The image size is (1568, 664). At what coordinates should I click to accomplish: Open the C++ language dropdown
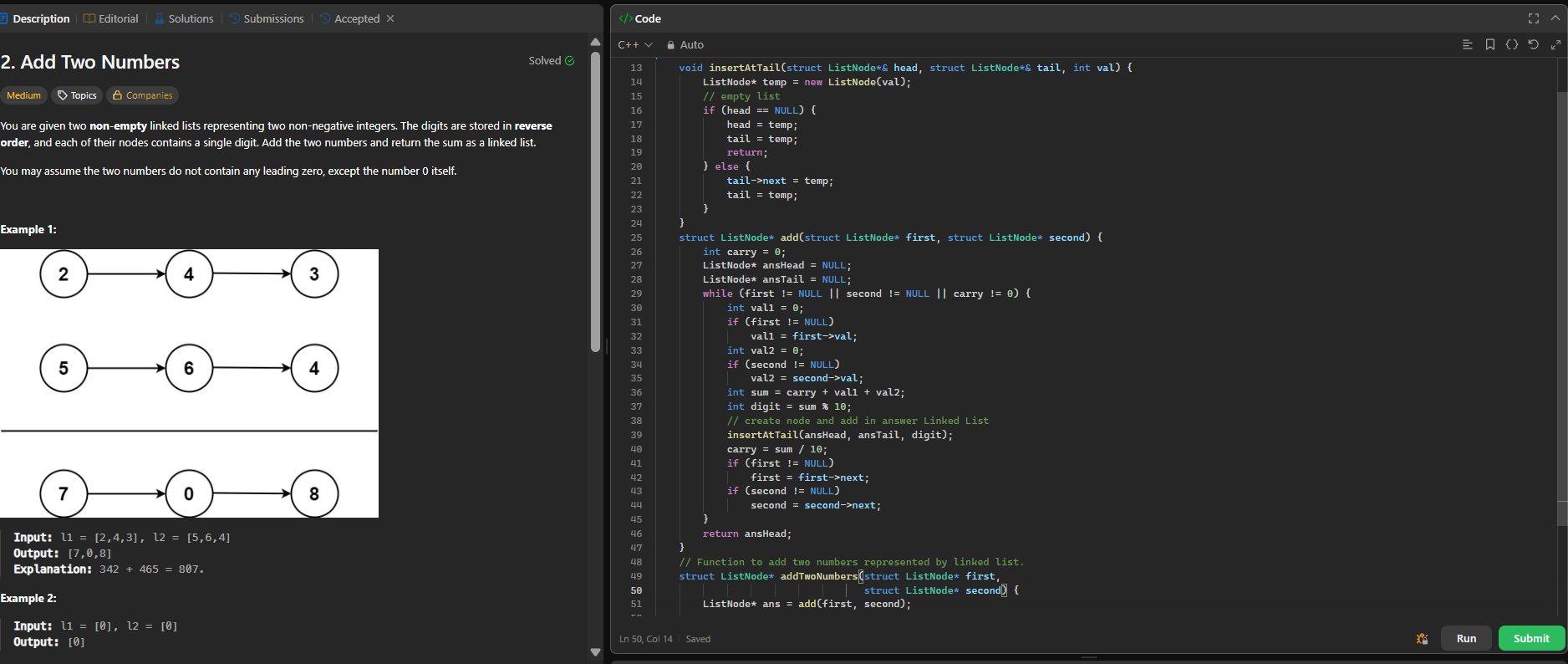pyautogui.click(x=634, y=45)
